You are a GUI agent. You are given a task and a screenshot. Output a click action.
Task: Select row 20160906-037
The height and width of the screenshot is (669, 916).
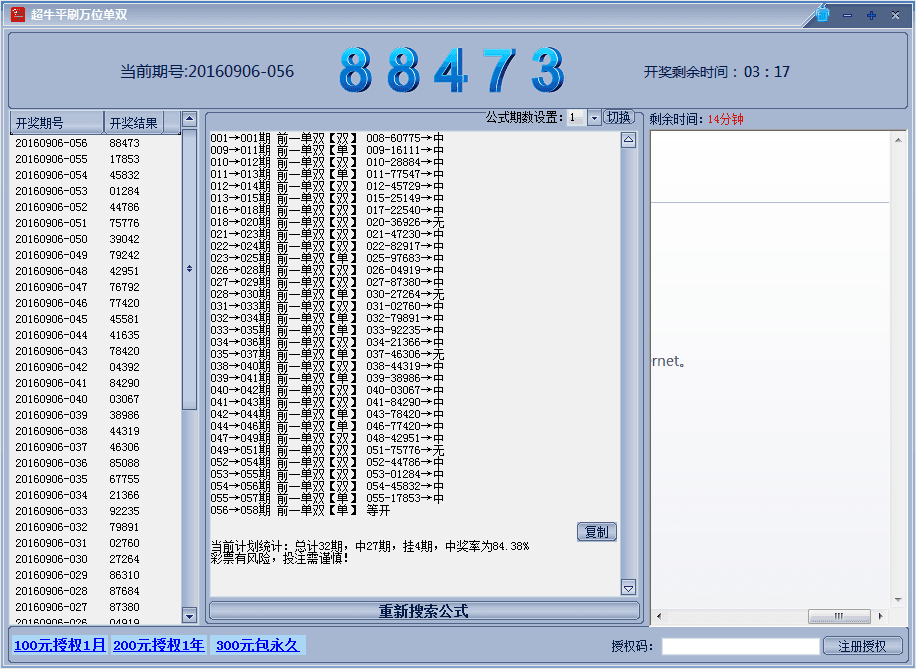(x=95, y=447)
